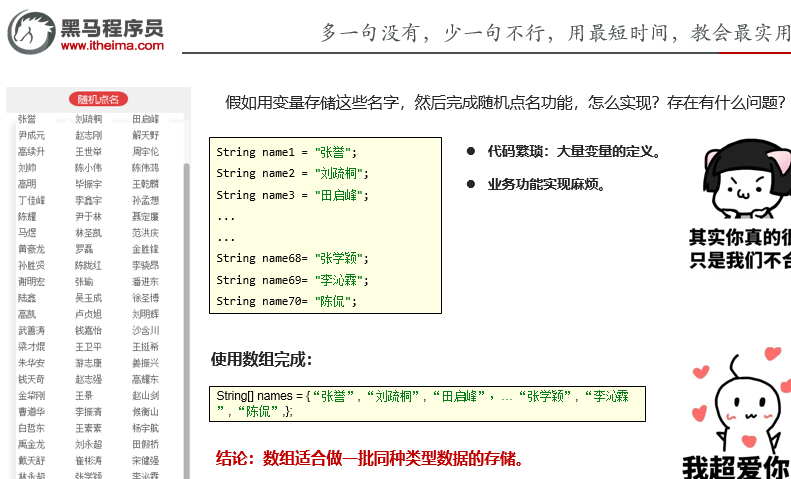This screenshot has height=479, width=791.
Task: Select 陈小伟 in the name list
Action: tap(88, 167)
